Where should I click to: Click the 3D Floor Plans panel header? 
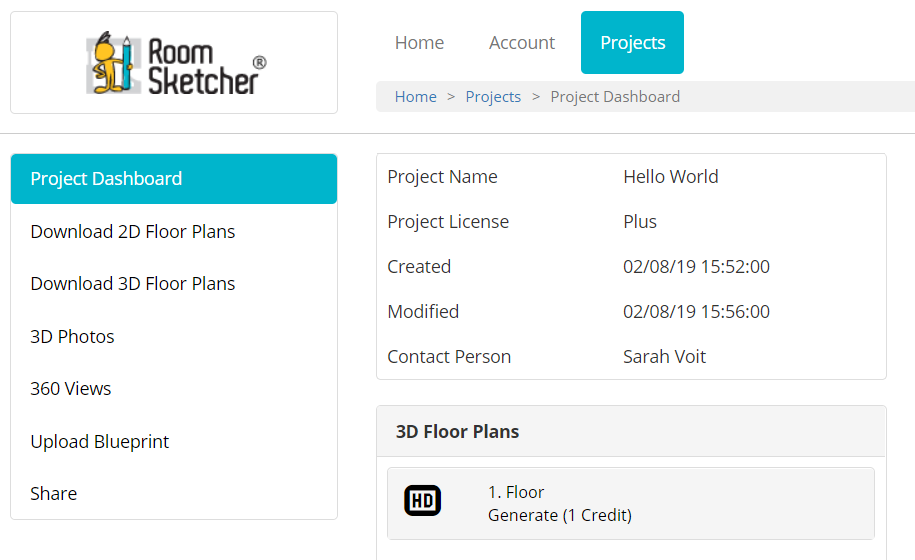[x=631, y=432]
